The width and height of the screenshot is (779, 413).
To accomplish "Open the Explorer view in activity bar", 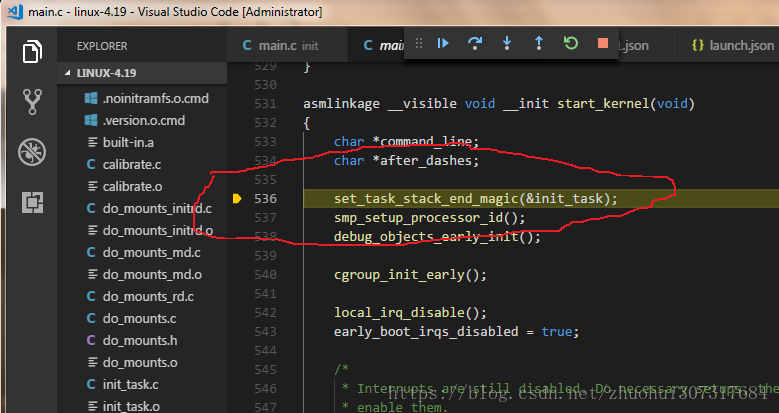I will coord(32,51).
